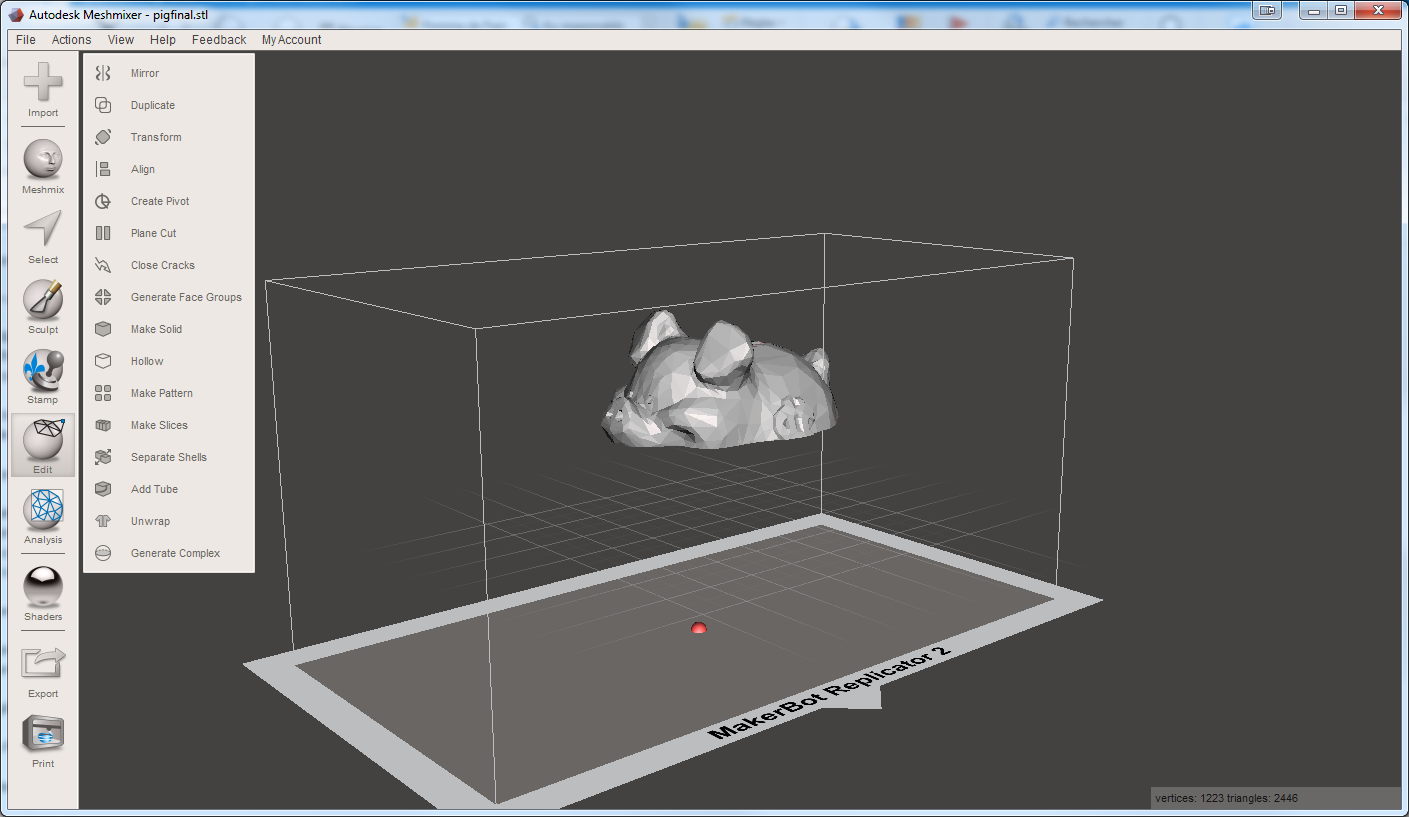Image resolution: width=1409 pixels, height=817 pixels.
Task: Open the Actions menu
Action: 71,40
